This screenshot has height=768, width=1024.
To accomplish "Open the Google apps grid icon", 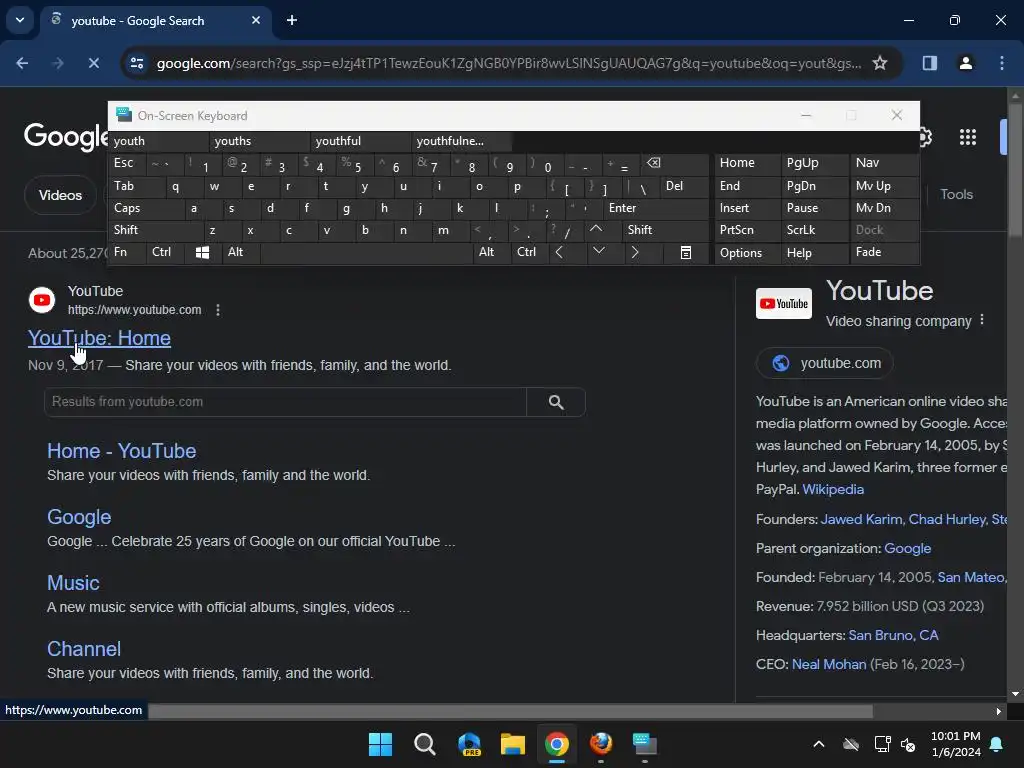I will tap(967, 137).
